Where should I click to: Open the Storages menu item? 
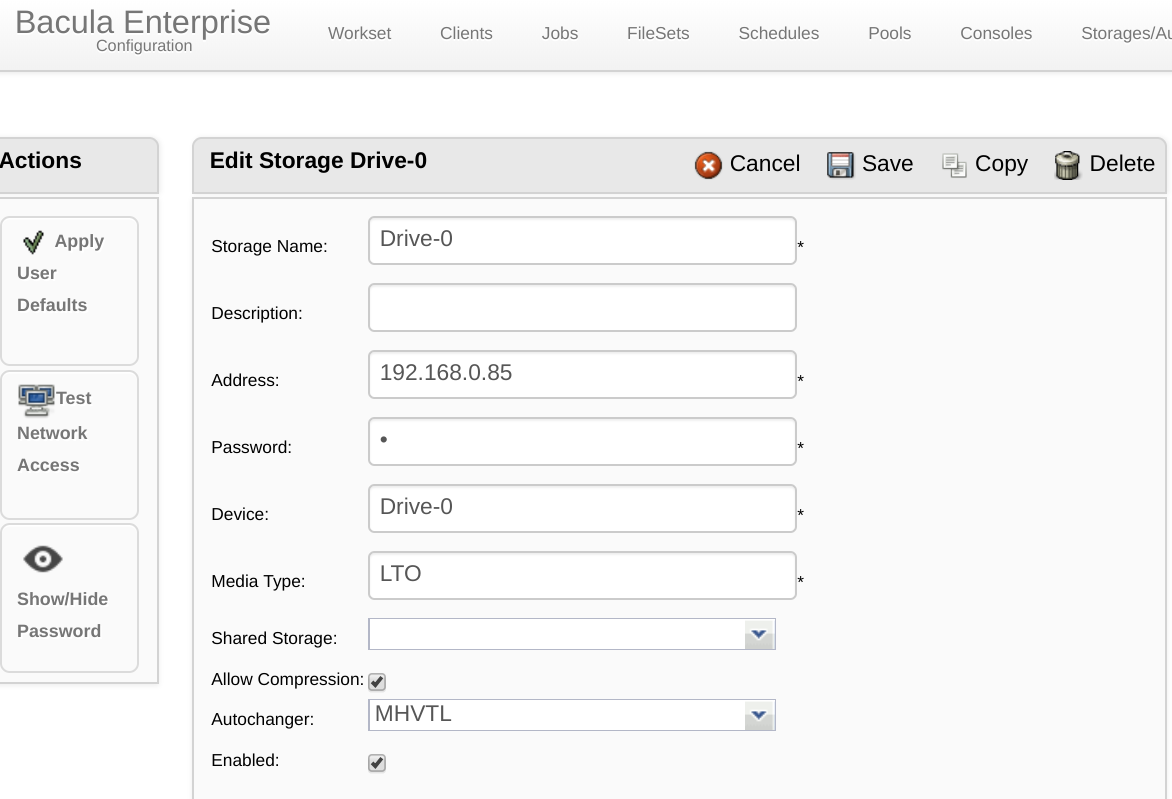[1126, 34]
